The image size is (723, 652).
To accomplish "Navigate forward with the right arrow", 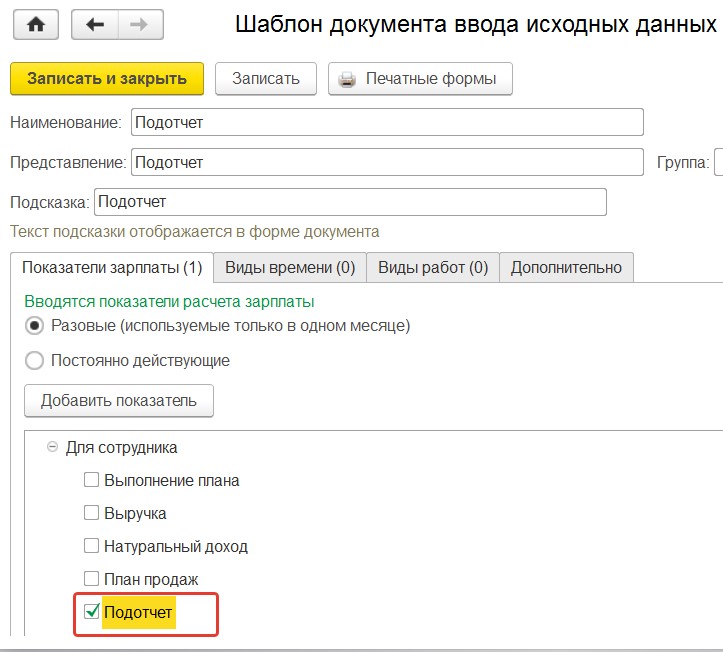I will (140, 24).
